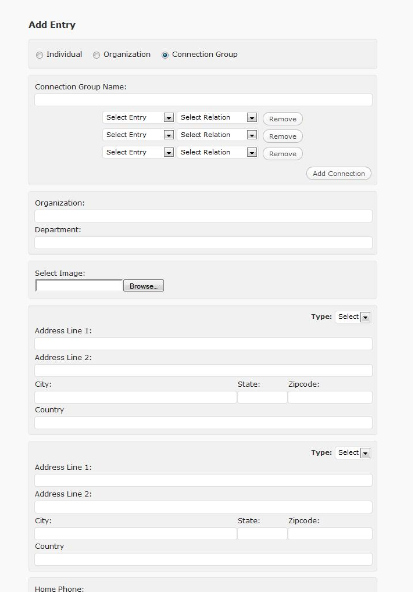
Task: Click the second address Zipcode field
Action: pos(330,533)
